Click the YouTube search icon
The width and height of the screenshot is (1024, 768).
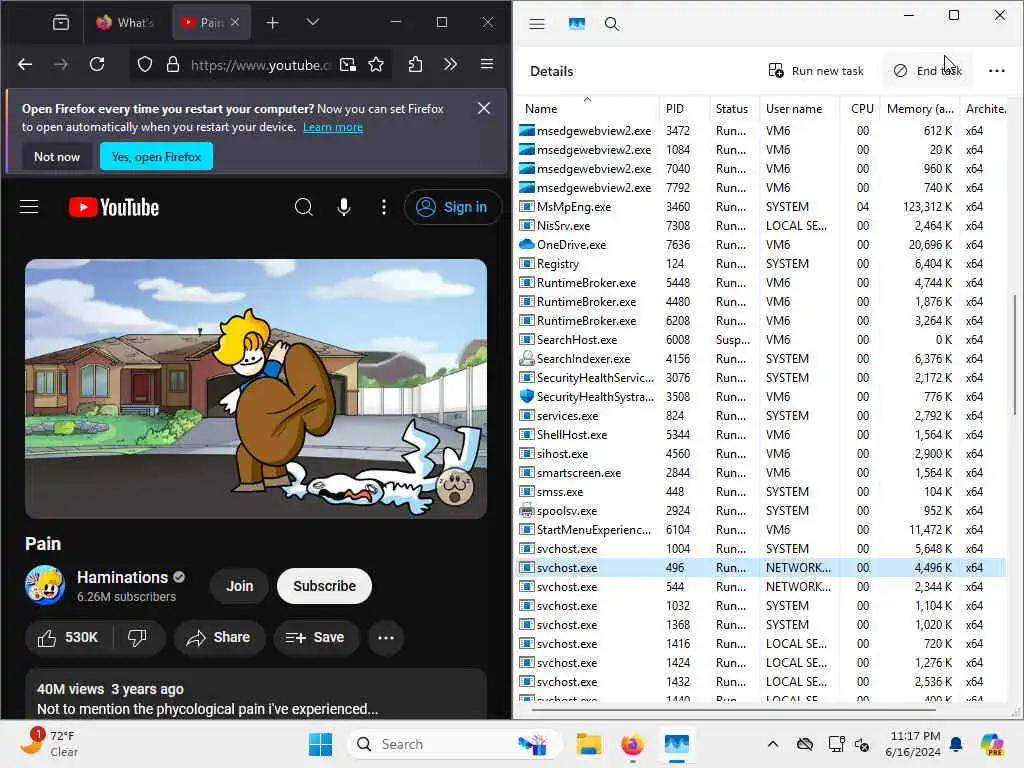click(x=304, y=207)
